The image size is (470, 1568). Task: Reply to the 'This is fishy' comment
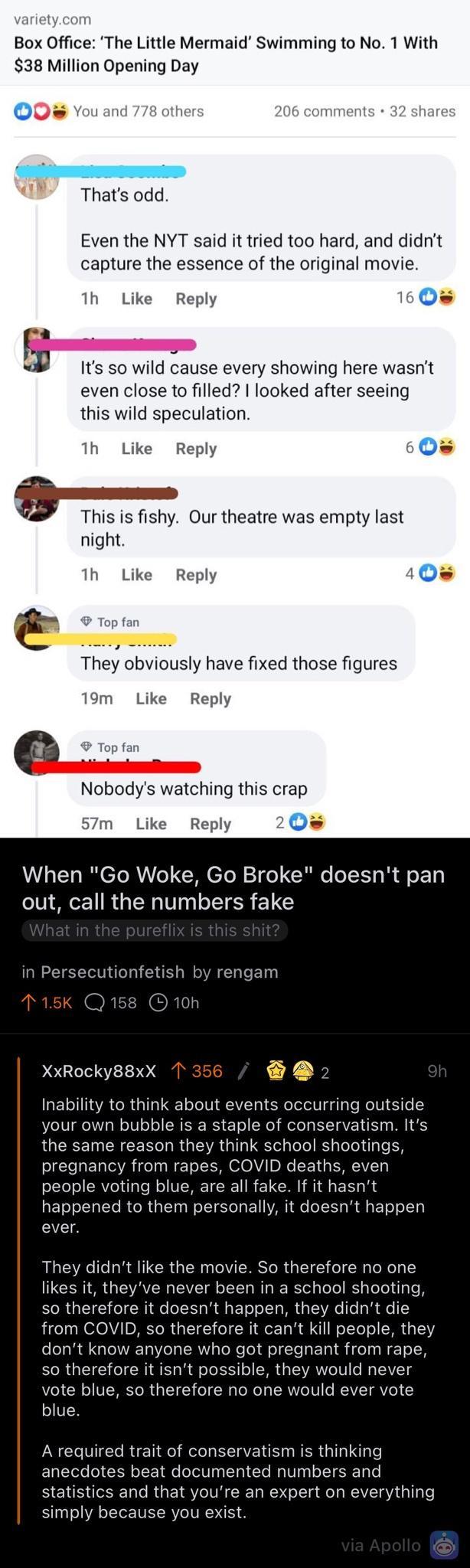196,574
